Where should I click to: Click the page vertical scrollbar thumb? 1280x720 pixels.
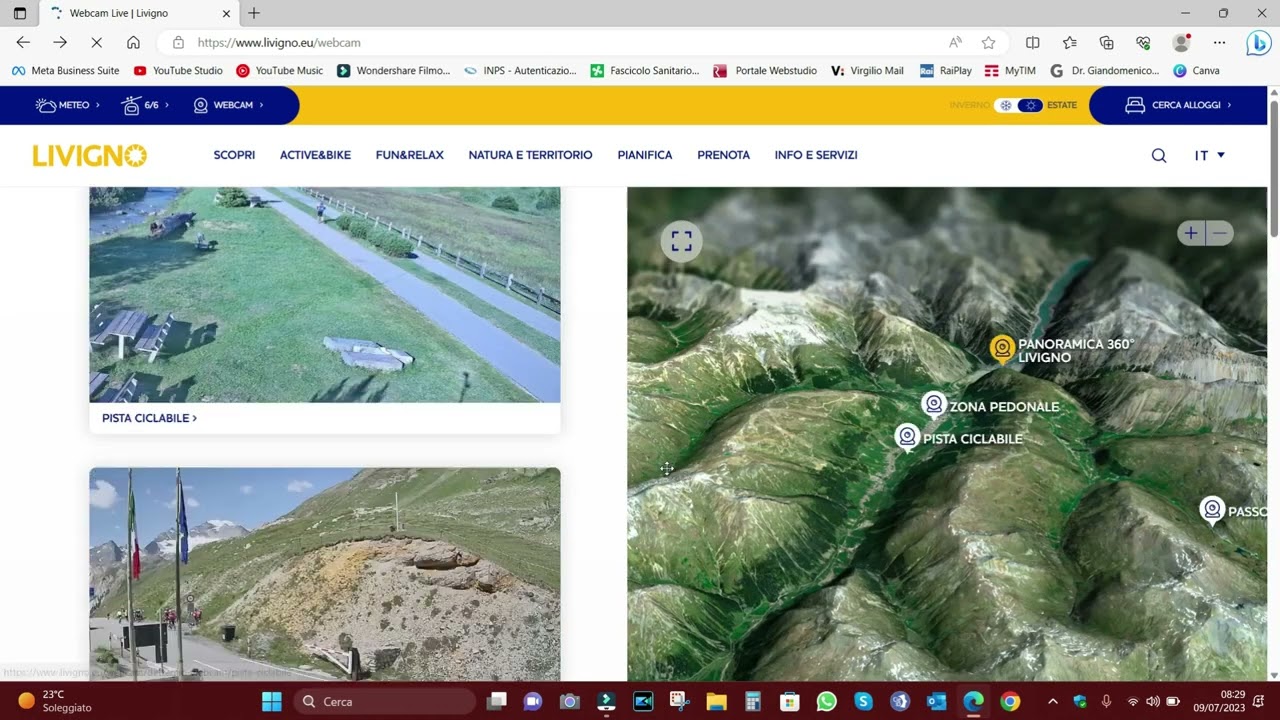pos(1273,168)
